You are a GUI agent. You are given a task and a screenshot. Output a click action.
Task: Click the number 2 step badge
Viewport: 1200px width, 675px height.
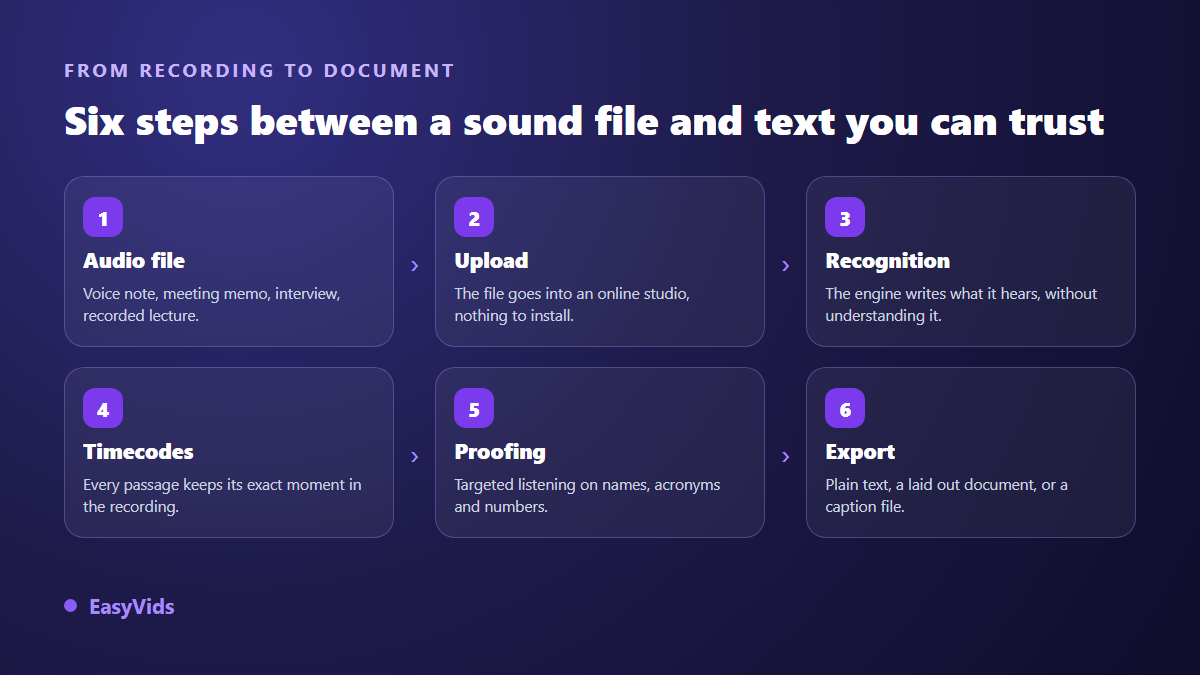[x=474, y=217]
